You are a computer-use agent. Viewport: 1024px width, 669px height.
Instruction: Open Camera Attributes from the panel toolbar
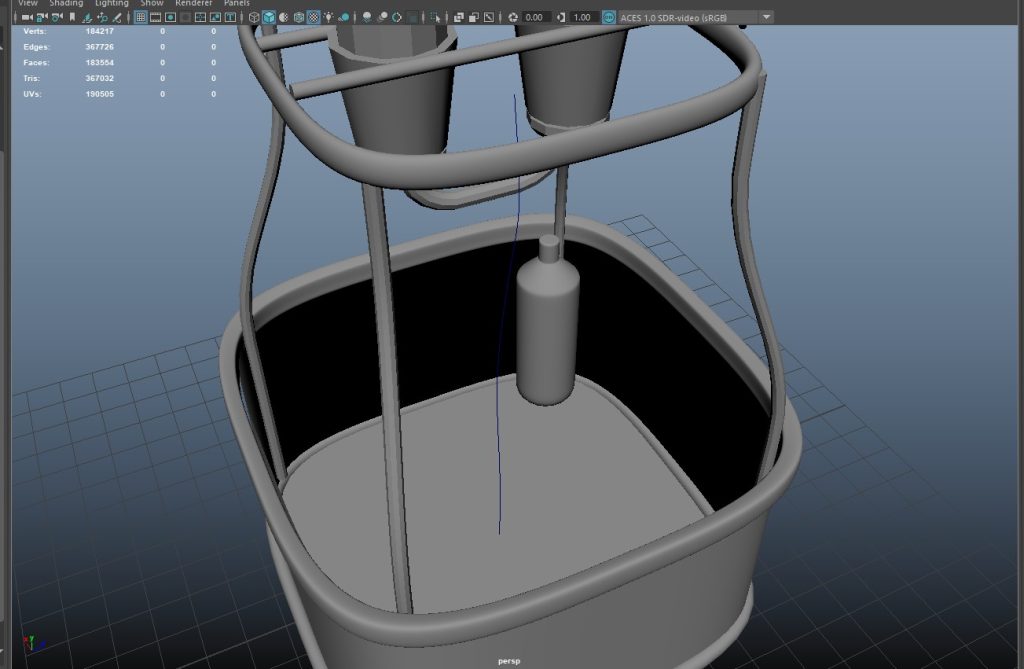57,18
